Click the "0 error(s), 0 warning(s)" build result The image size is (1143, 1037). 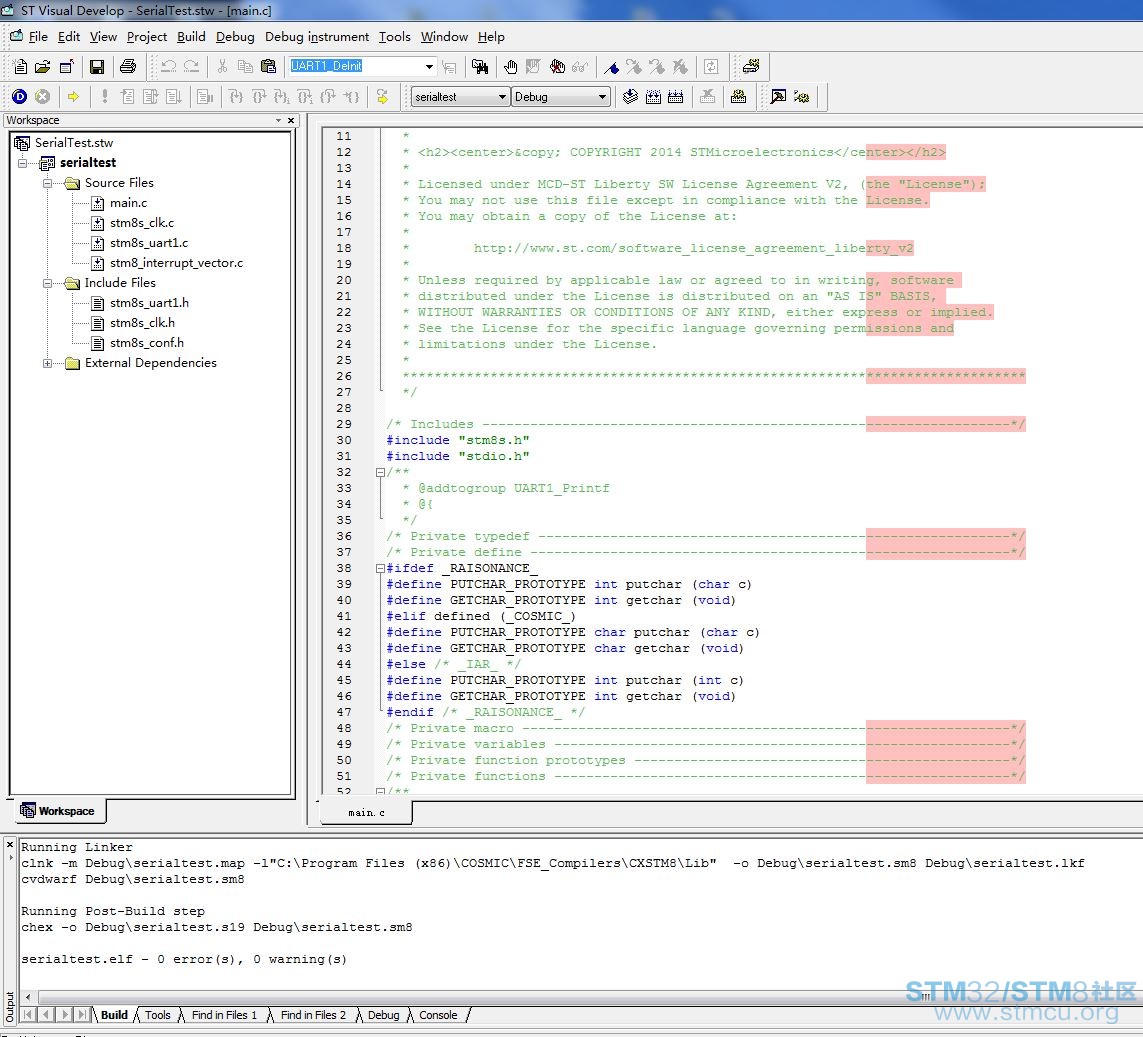[251, 960]
